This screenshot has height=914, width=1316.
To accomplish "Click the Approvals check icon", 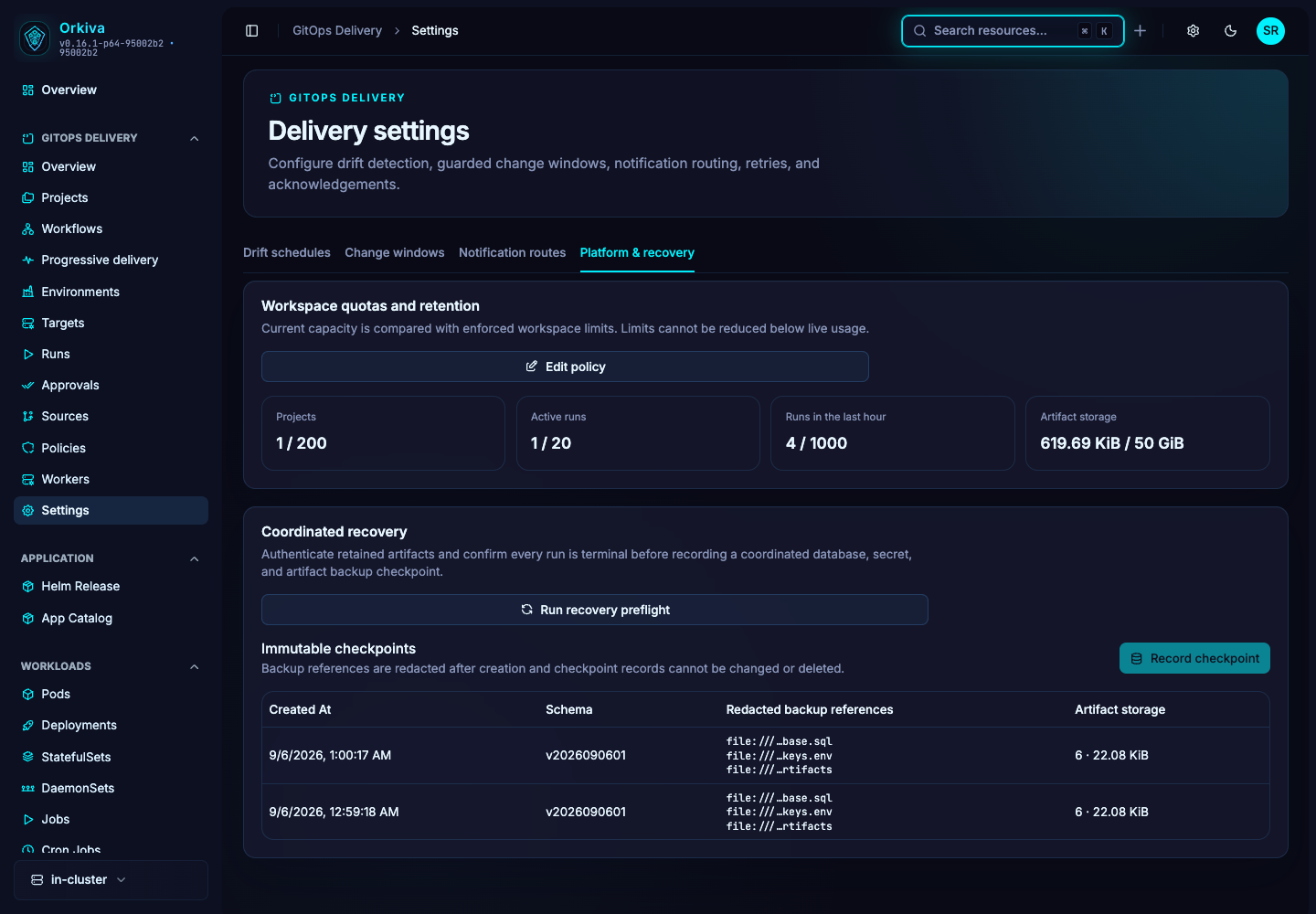I will coord(28,385).
